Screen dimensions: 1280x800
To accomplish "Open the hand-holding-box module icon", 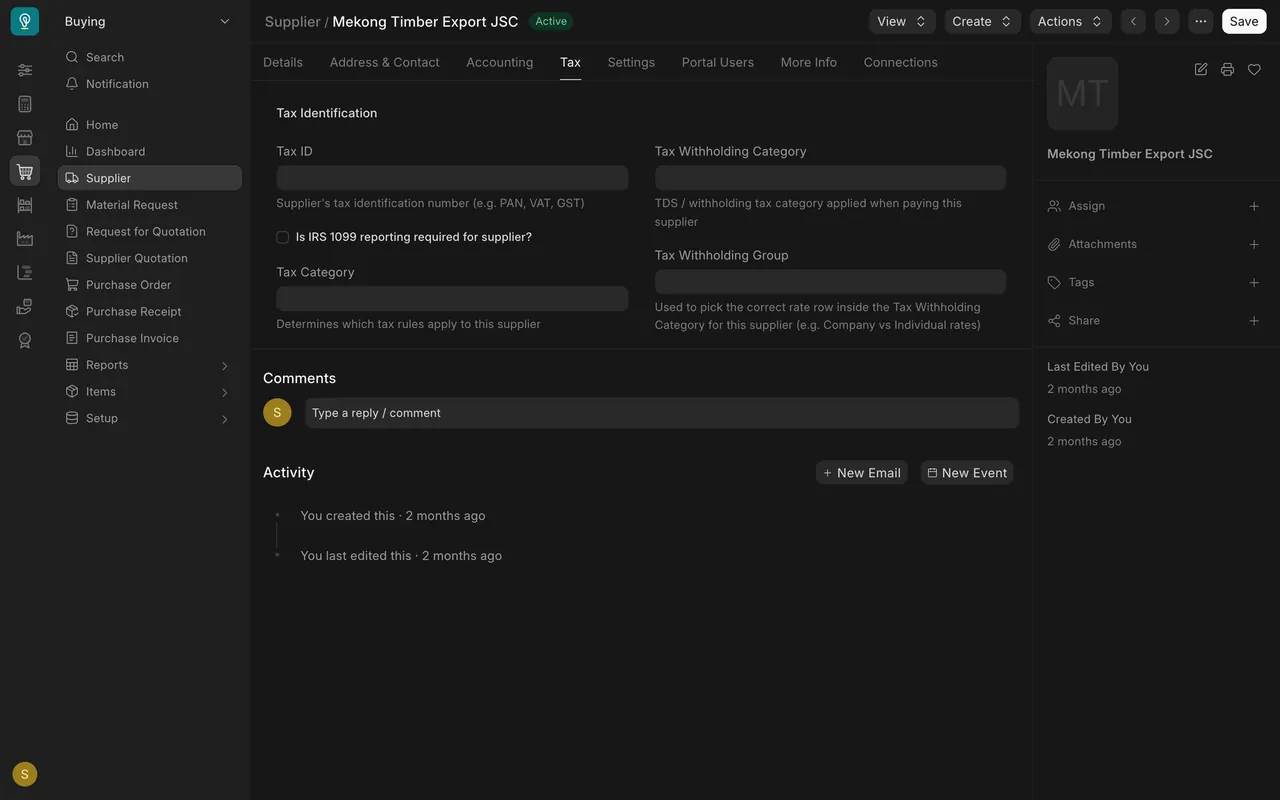I will (x=25, y=306).
